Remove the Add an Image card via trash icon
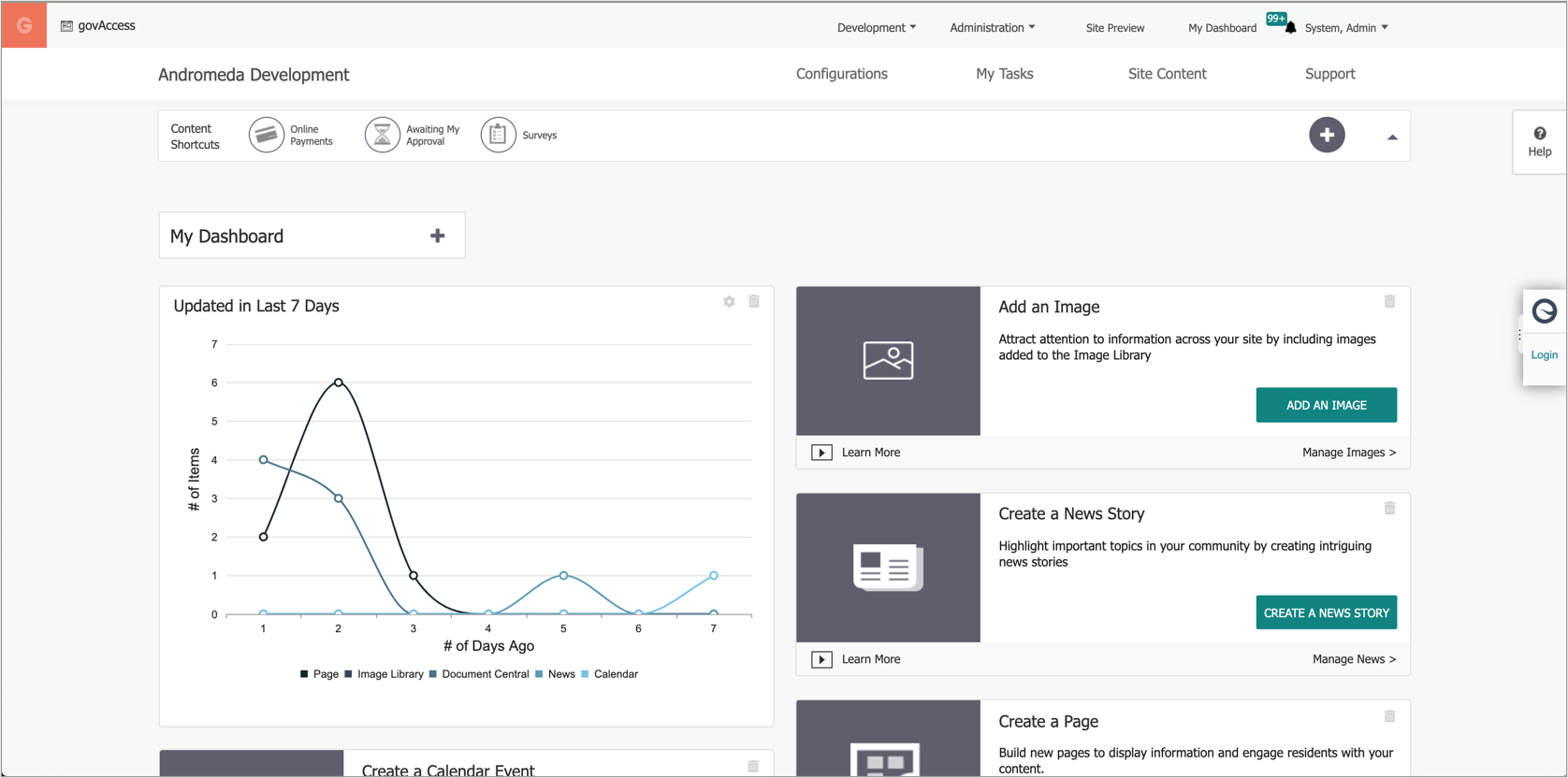Screen dimensions: 1568x778 click(1389, 302)
